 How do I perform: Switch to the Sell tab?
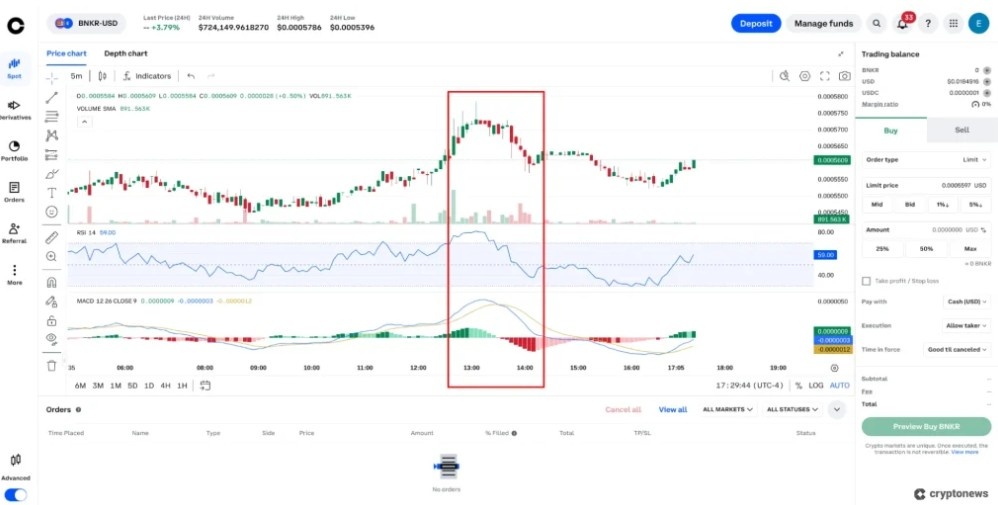tap(961, 130)
